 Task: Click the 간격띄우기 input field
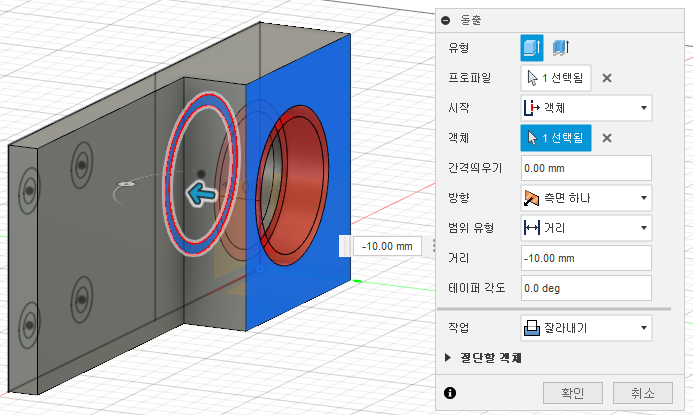[586, 168]
